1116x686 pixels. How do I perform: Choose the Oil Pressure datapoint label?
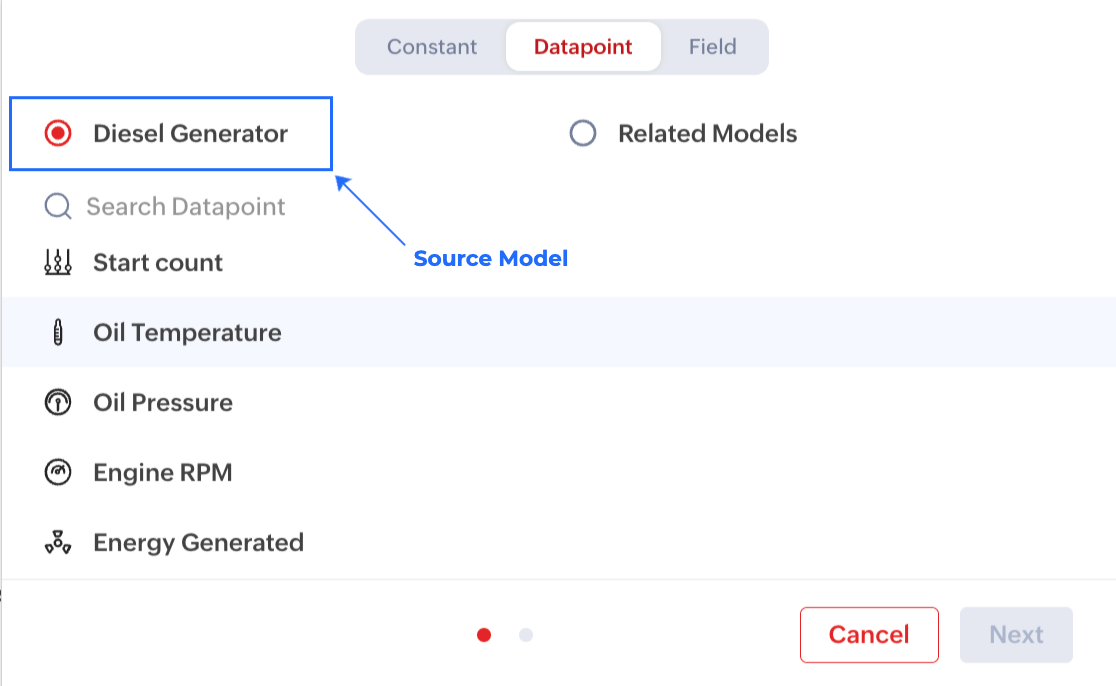tap(163, 403)
